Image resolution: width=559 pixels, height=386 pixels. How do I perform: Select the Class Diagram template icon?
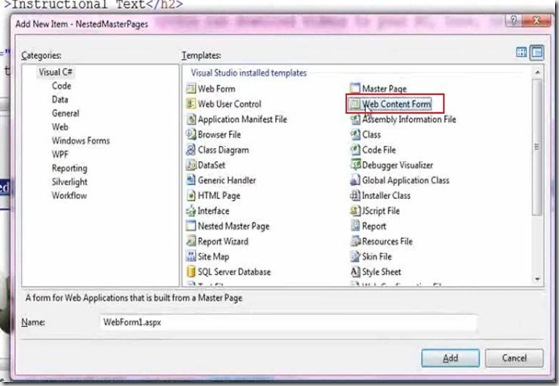coord(191,150)
